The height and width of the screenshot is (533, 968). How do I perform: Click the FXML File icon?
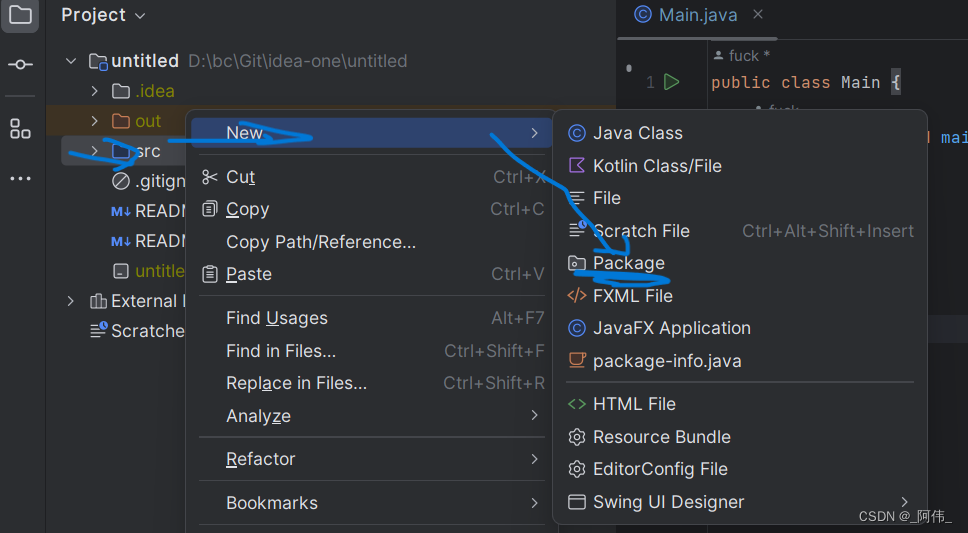point(577,296)
